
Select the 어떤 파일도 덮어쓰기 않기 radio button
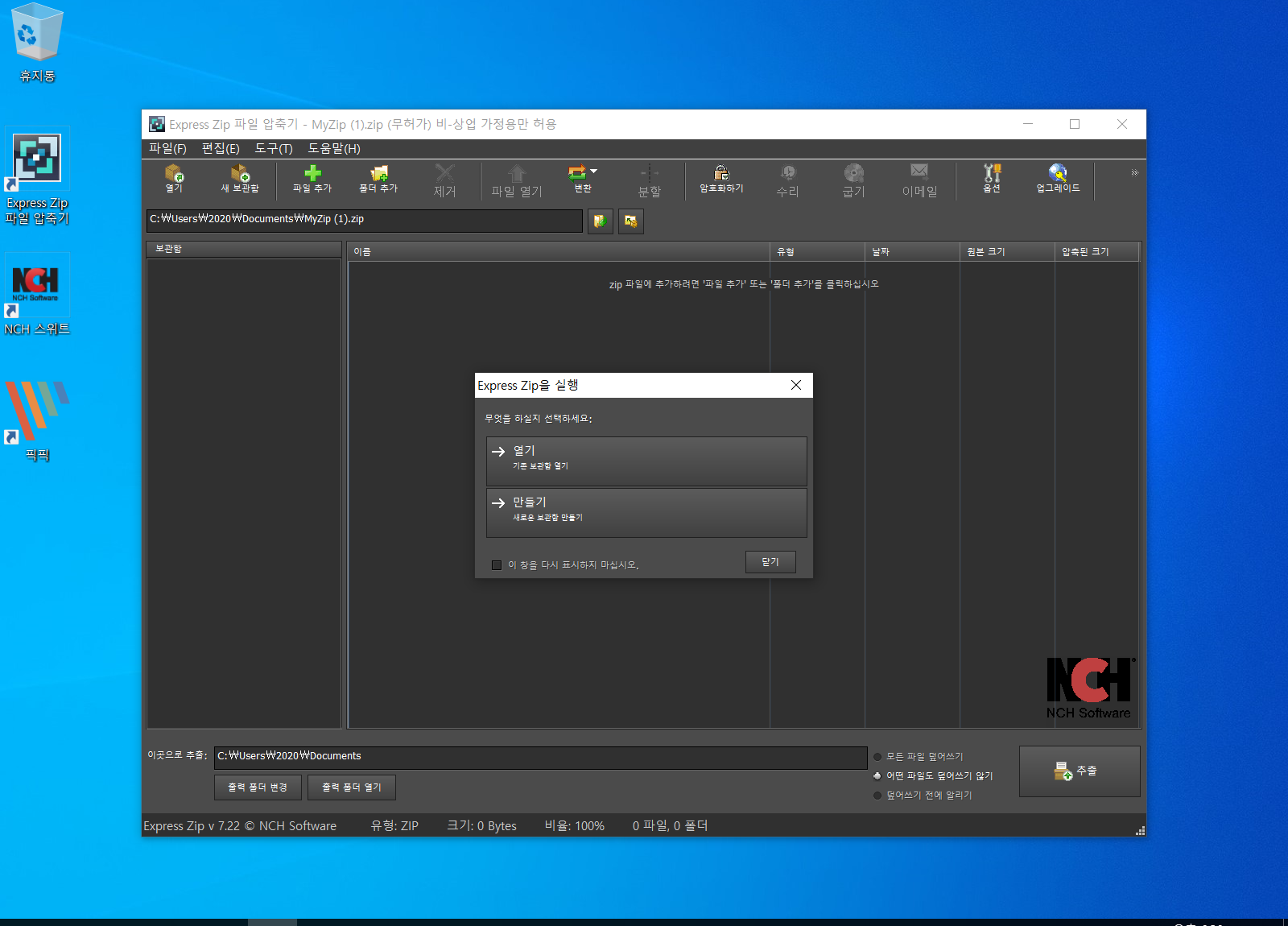click(x=877, y=776)
